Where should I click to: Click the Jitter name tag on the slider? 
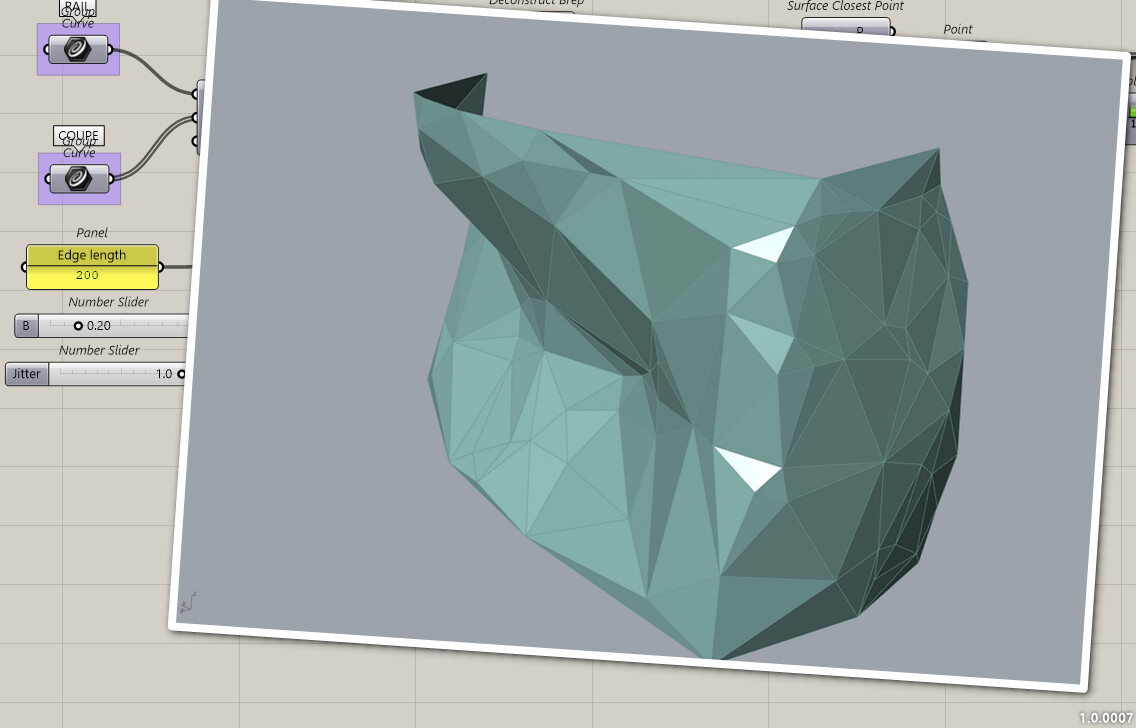tap(25, 373)
